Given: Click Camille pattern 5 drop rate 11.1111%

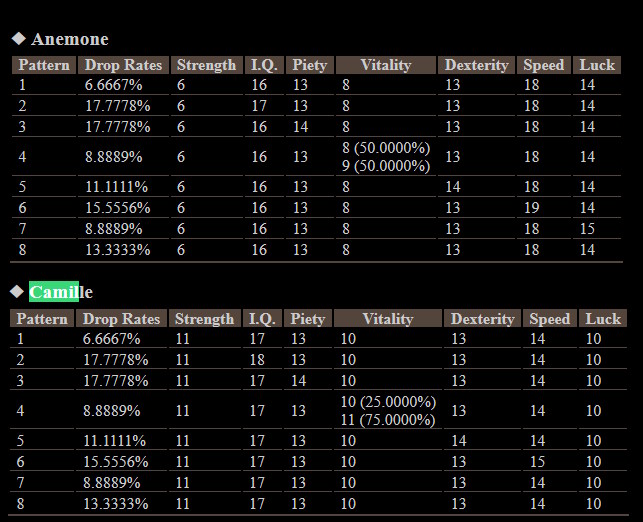Looking at the screenshot, I should click(x=114, y=440).
